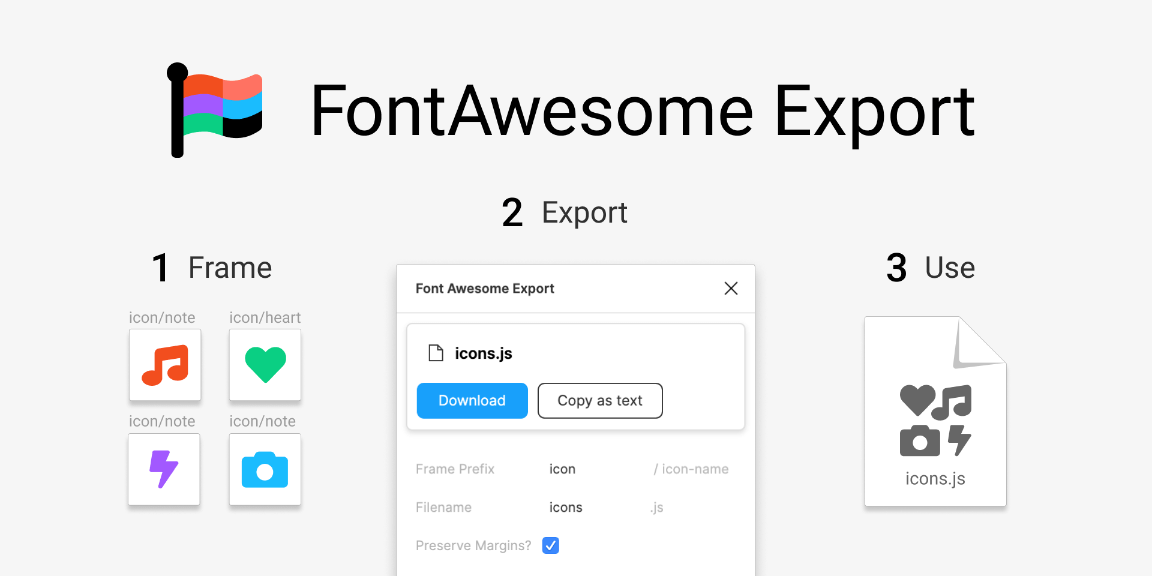Click the green heart icon/heart frame
Image resolution: width=1152 pixels, height=576 pixels.
pyautogui.click(x=264, y=365)
